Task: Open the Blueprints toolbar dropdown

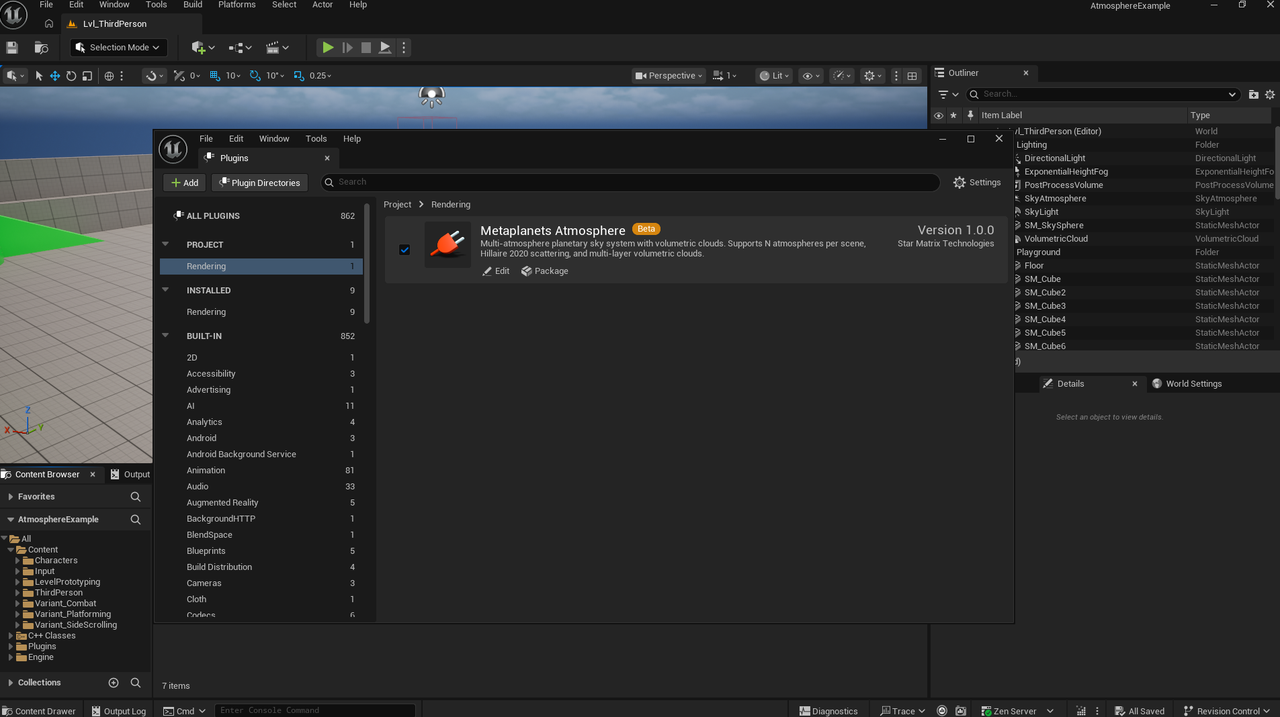Action: click(x=239, y=47)
